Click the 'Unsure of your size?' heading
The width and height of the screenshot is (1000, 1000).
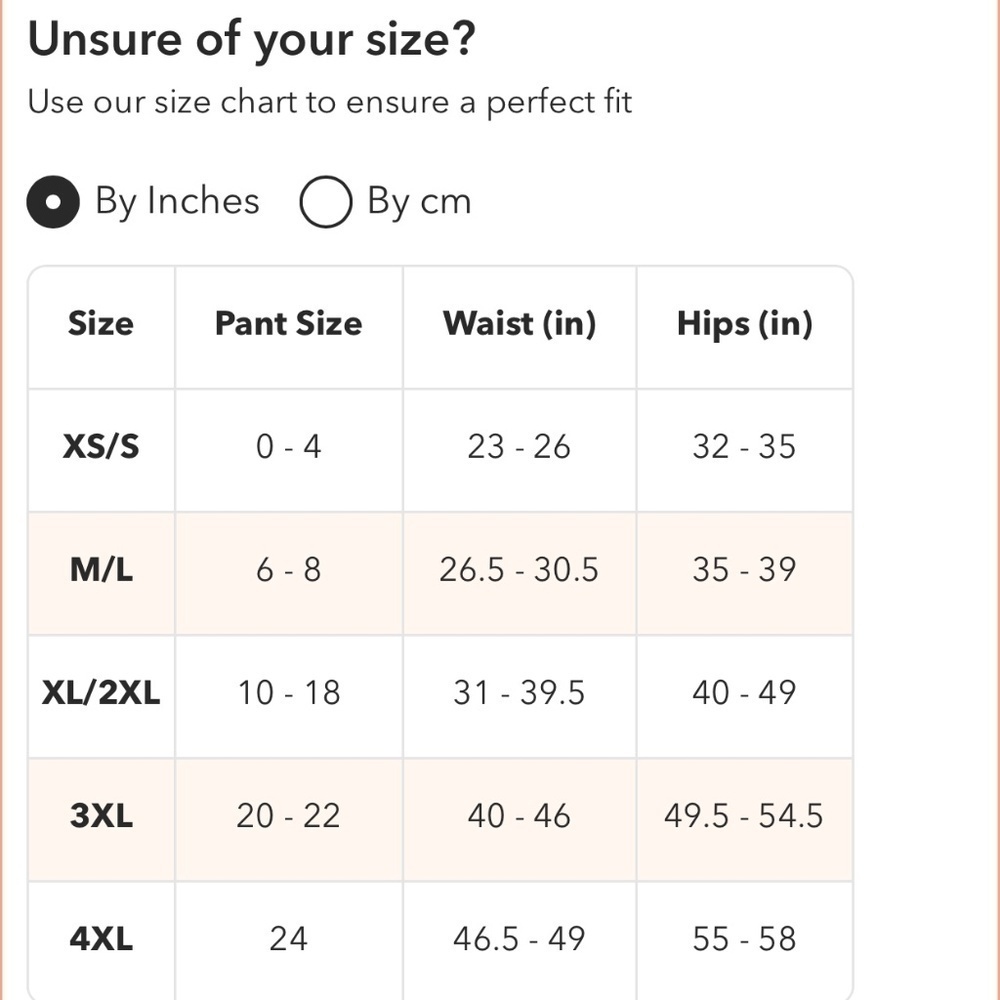[x=251, y=40]
